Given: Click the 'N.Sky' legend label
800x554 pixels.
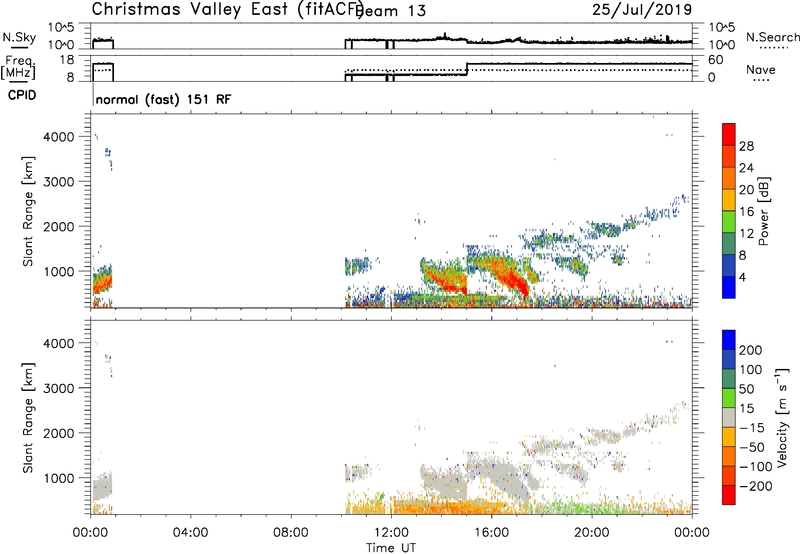Looking at the screenshot, I should click(19, 37).
